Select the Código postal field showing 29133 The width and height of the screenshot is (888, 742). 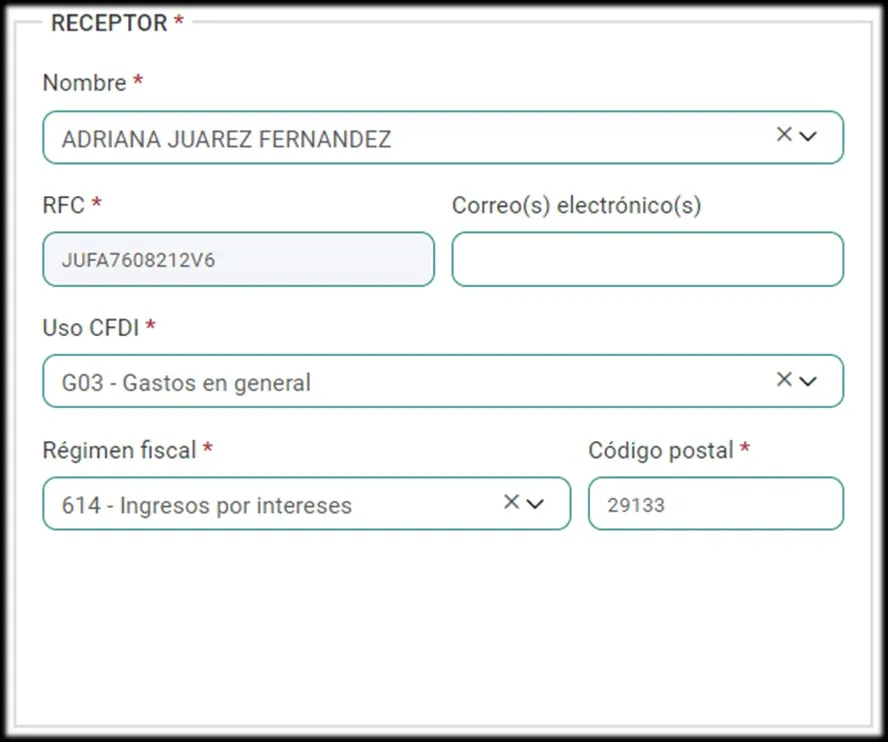pyautogui.click(x=715, y=503)
